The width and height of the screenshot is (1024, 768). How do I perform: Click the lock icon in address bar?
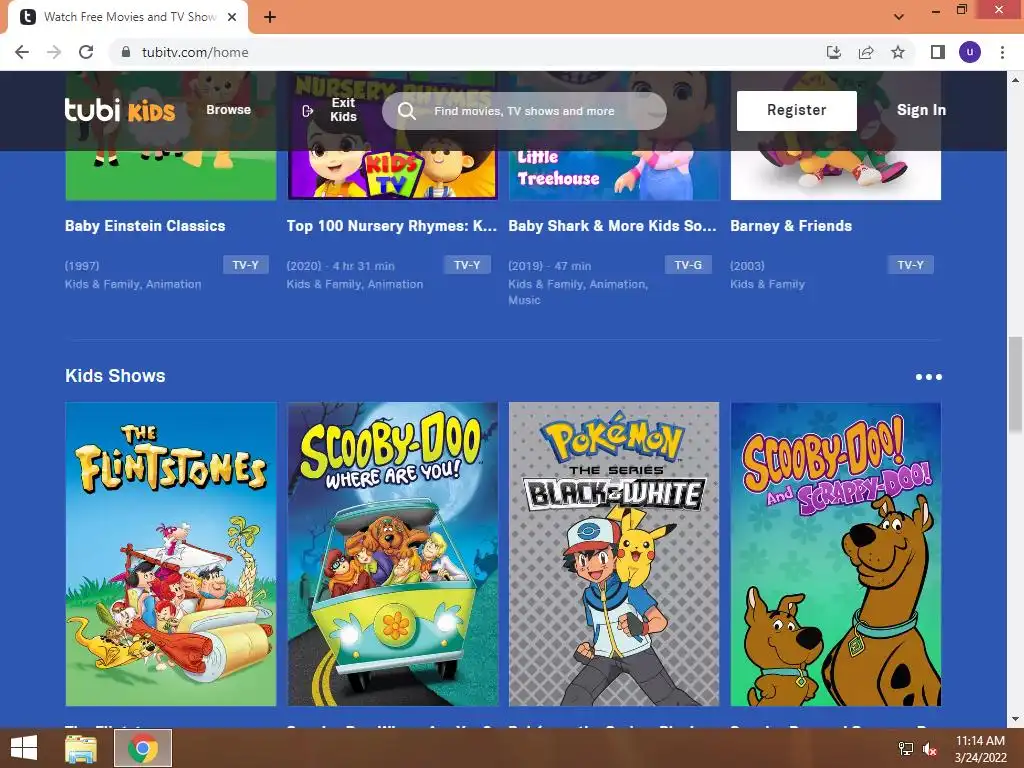pyautogui.click(x=126, y=52)
